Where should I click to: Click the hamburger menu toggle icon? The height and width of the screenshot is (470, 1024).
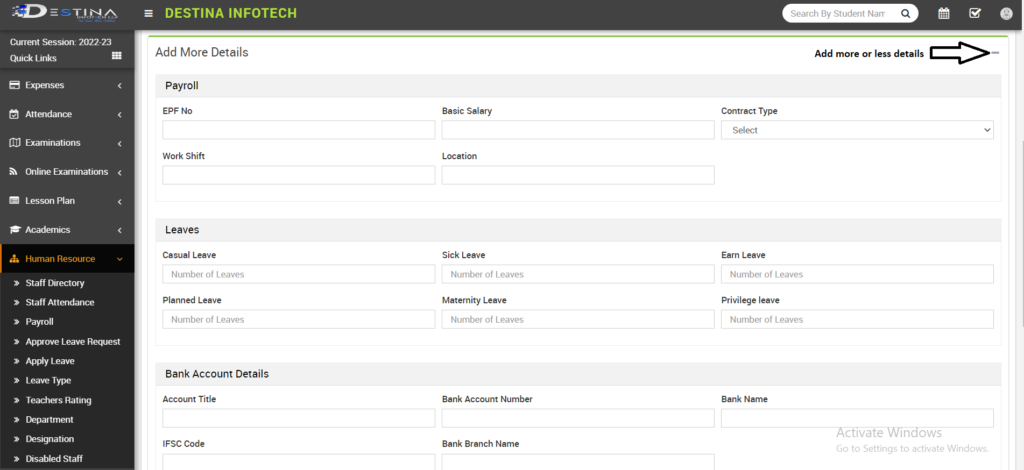pyautogui.click(x=149, y=14)
